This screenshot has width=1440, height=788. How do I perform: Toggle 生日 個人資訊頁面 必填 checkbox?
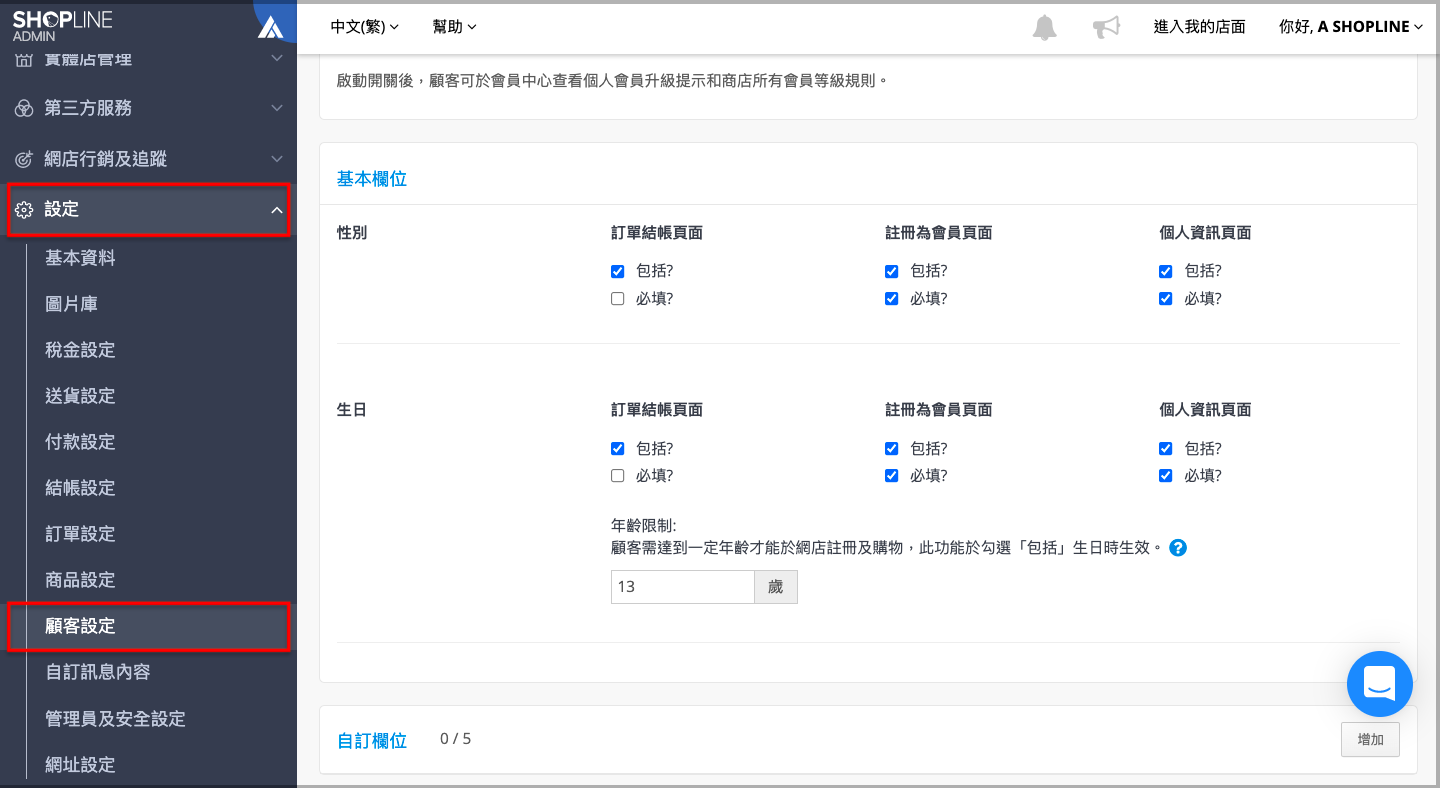click(1166, 476)
